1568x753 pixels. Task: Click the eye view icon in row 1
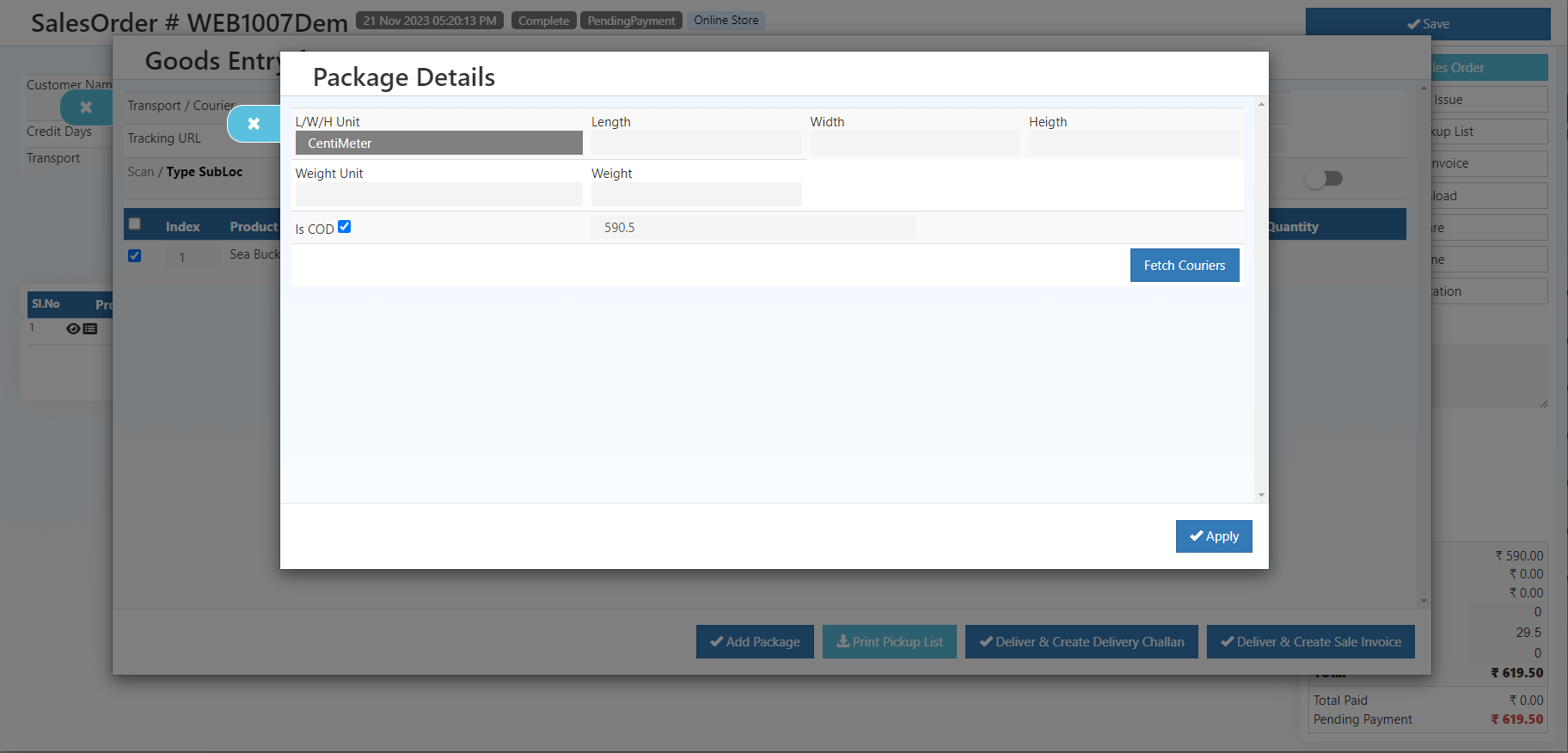[x=73, y=329]
